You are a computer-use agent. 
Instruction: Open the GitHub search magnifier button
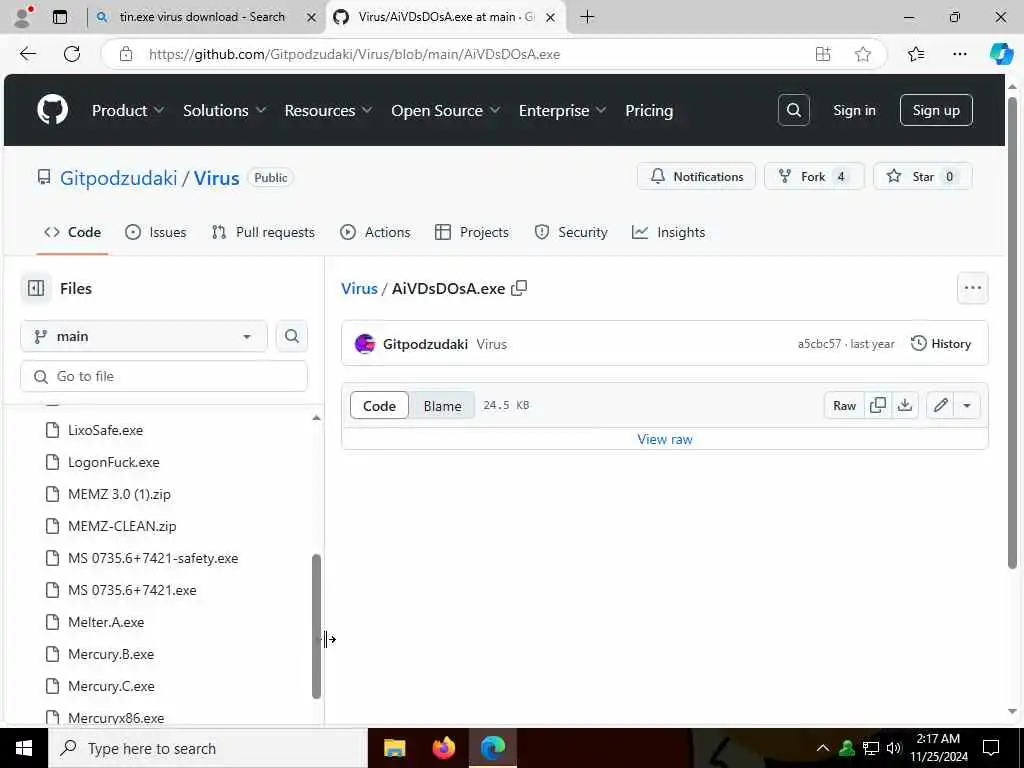point(793,110)
